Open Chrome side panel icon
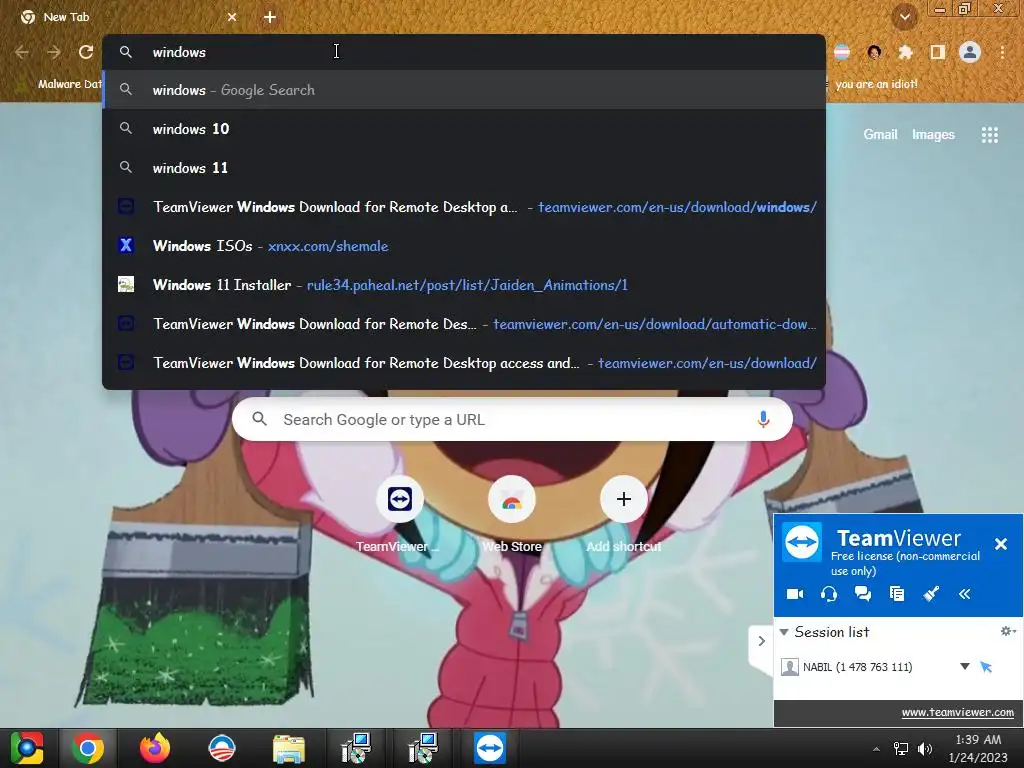 (938, 52)
